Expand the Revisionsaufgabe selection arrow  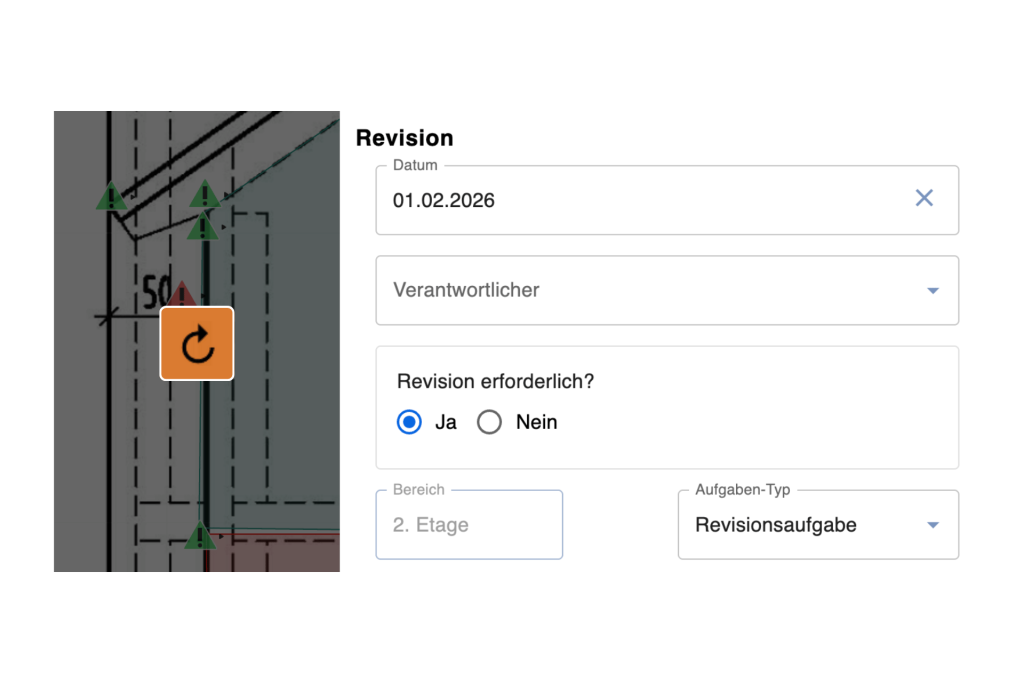932,524
